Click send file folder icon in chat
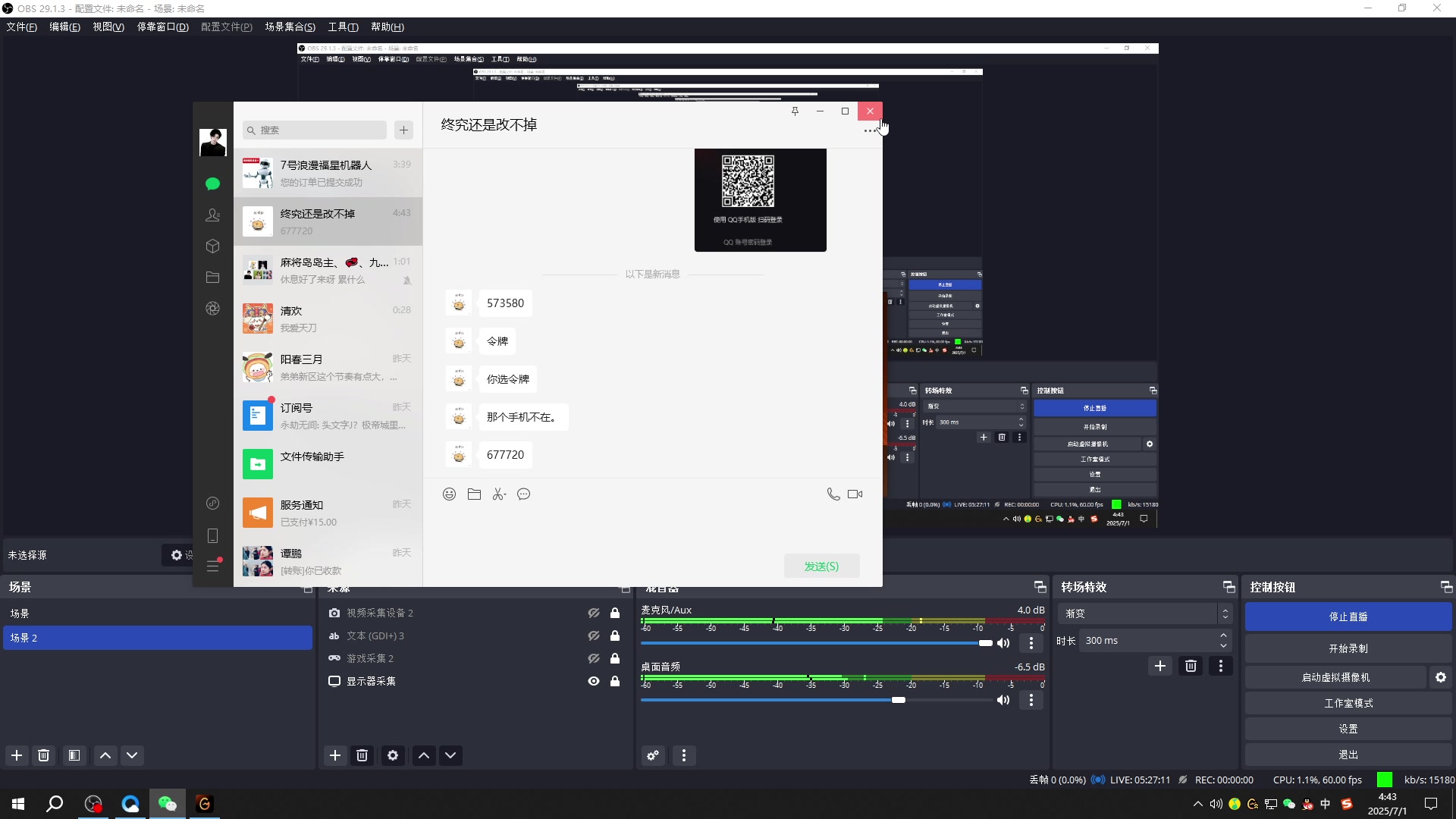Image resolution: width=1456 pixels, height=819 pixels. [x=474, y=494]
